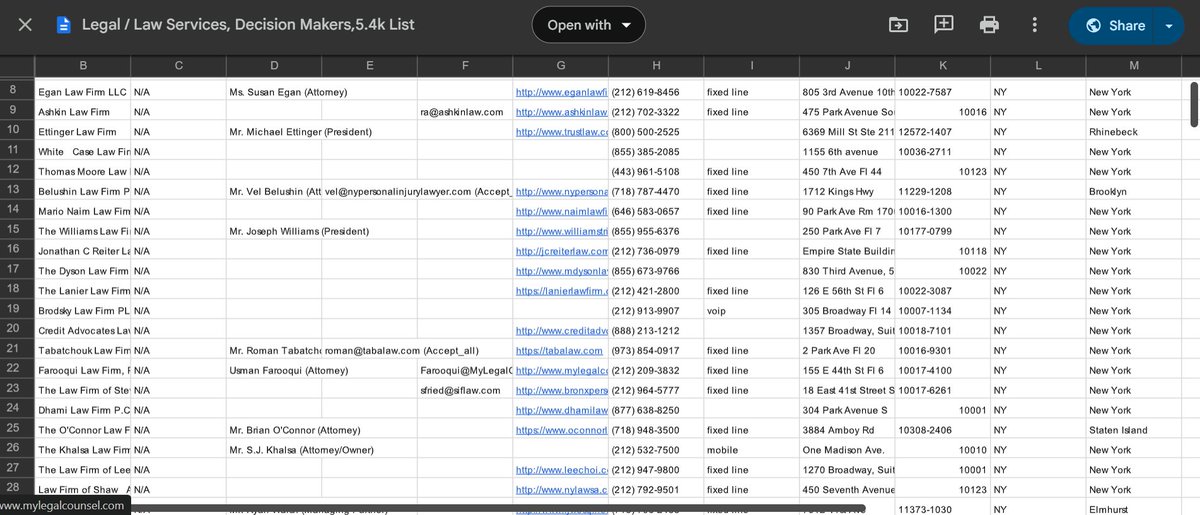Click the Share button

click(x=1115, y=25)
